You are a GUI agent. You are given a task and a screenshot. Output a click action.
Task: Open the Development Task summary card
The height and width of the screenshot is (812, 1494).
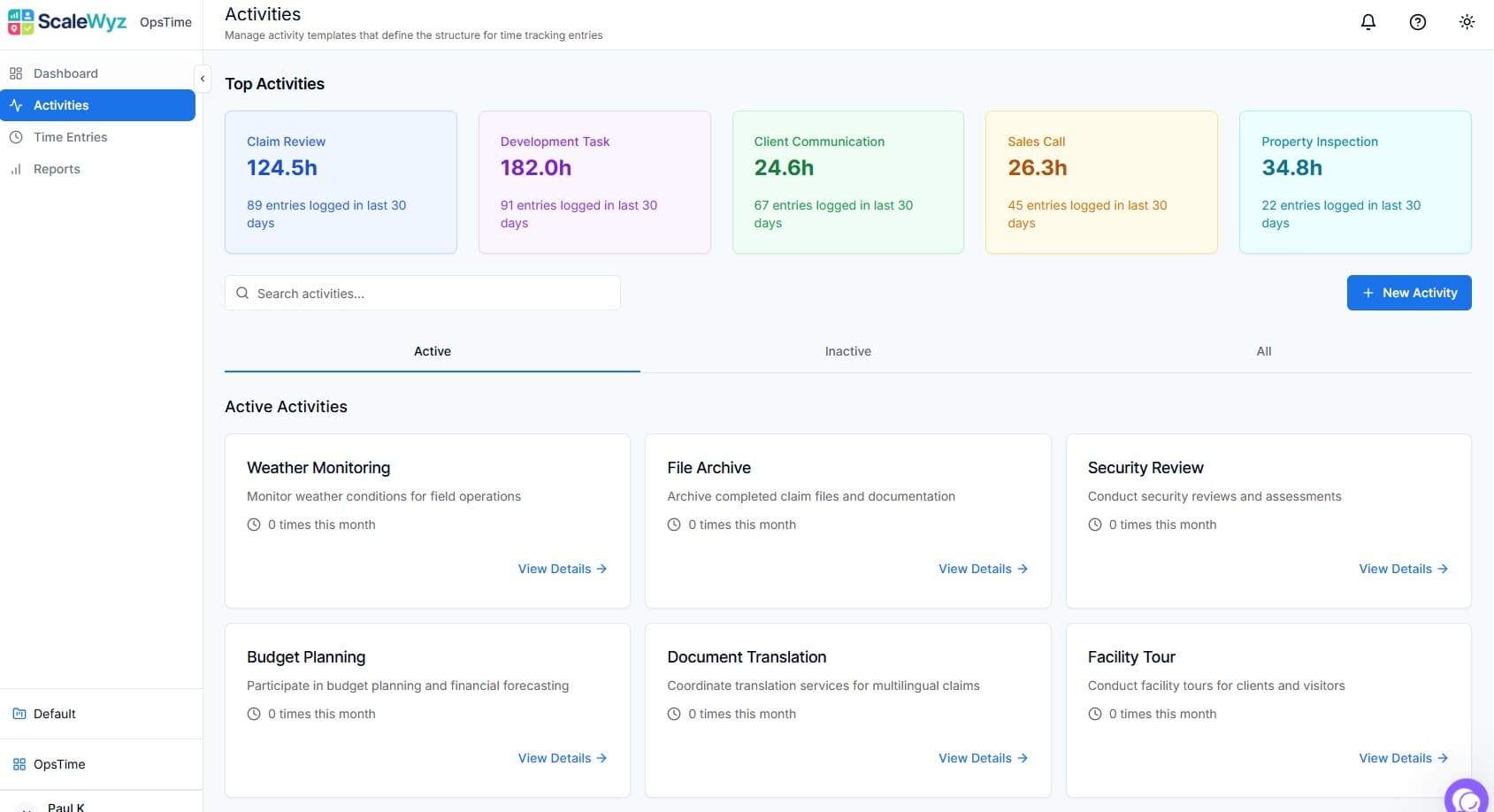594,182
